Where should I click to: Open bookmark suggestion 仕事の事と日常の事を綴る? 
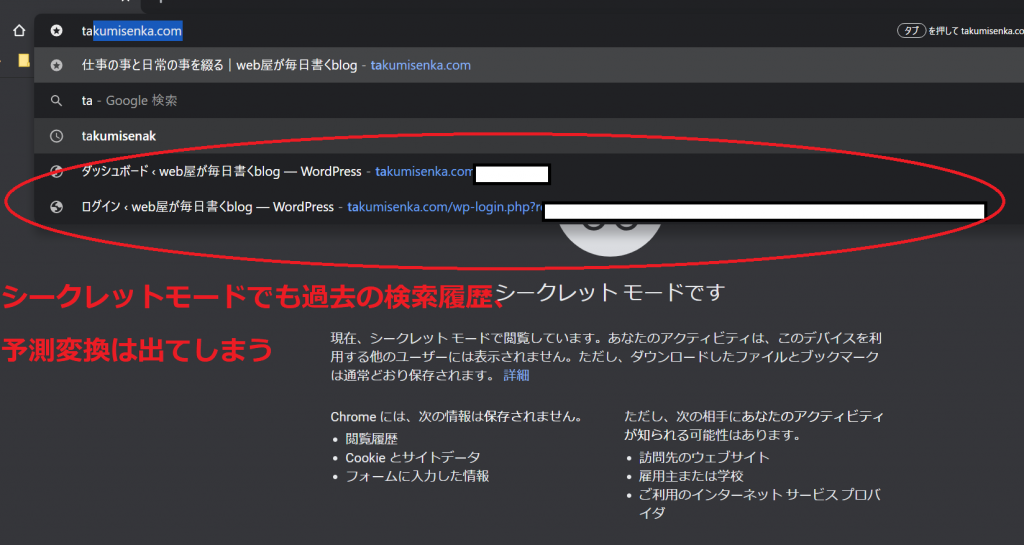coord(529,65)
